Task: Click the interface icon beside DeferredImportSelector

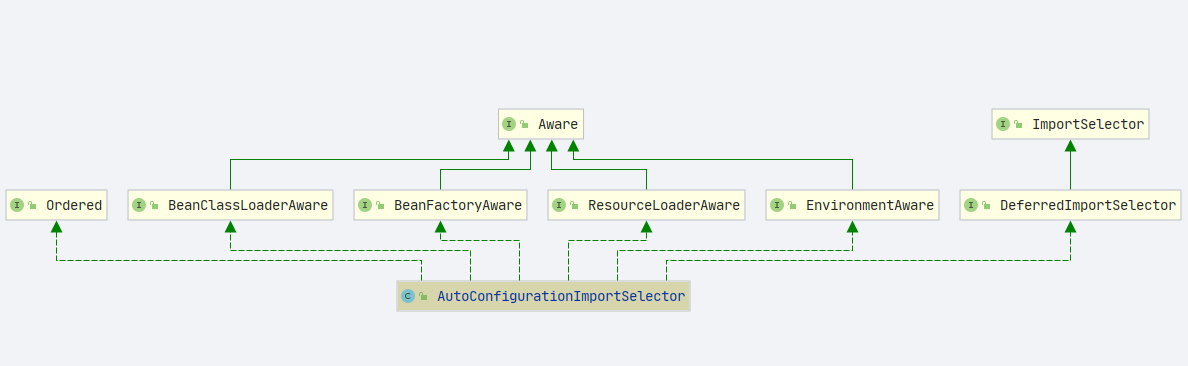Action: point(971,205)
